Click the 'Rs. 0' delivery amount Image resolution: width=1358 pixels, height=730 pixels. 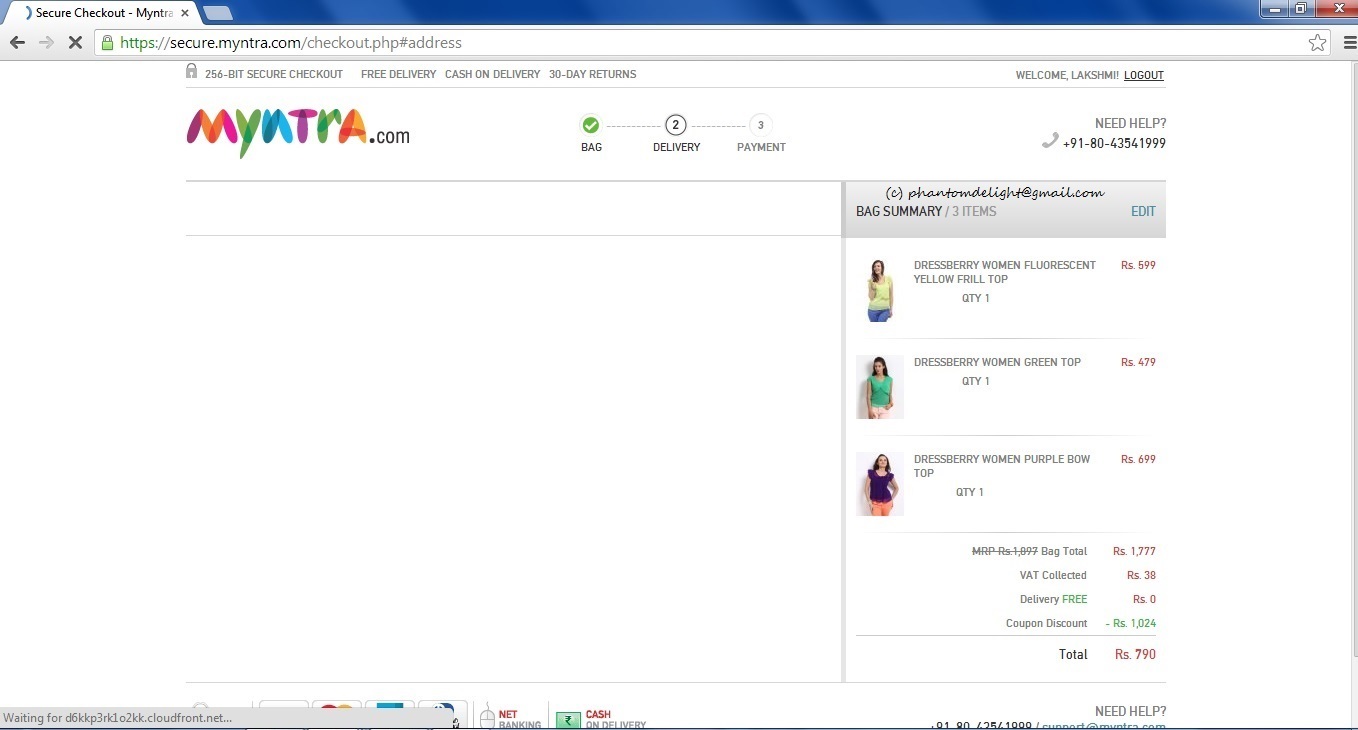pyautogui.click(x=1144, y=599)
